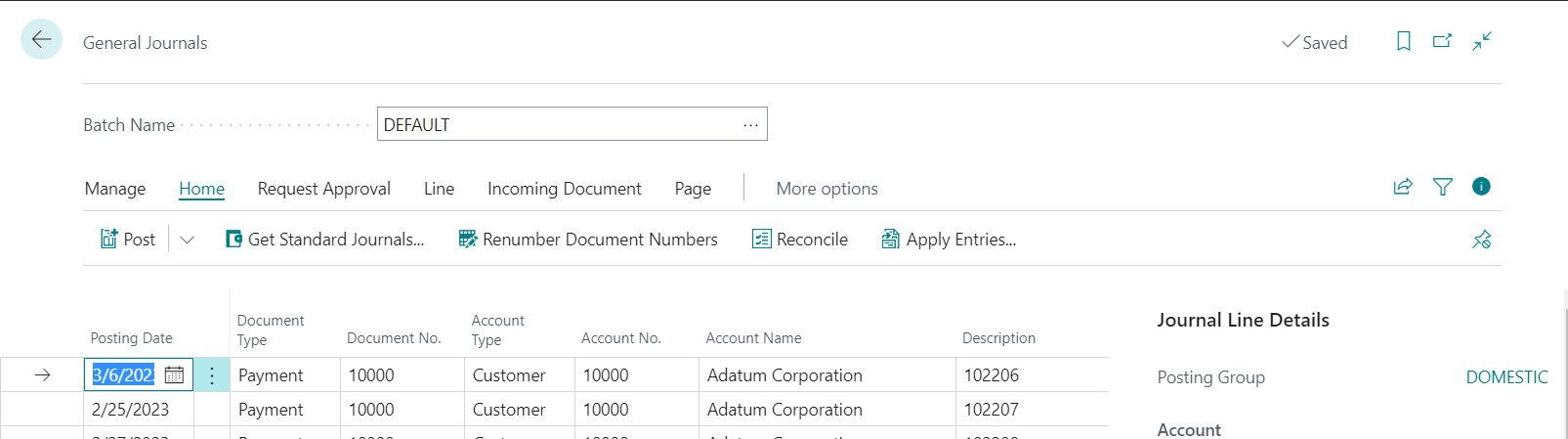Click the Account No. column header

tap(621, 338)
